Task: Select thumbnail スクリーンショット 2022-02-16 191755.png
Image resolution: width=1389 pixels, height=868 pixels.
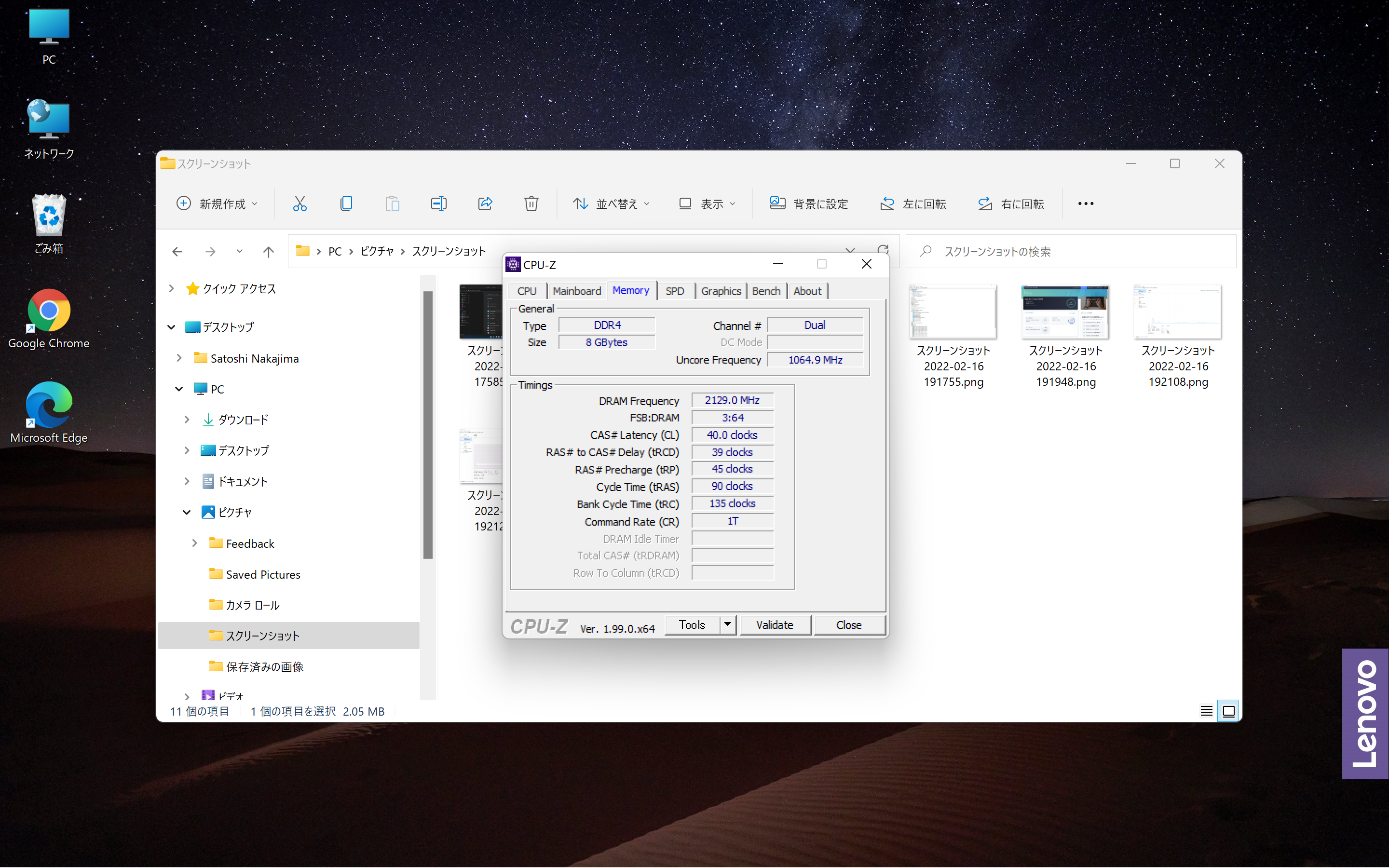Action: 953,337
